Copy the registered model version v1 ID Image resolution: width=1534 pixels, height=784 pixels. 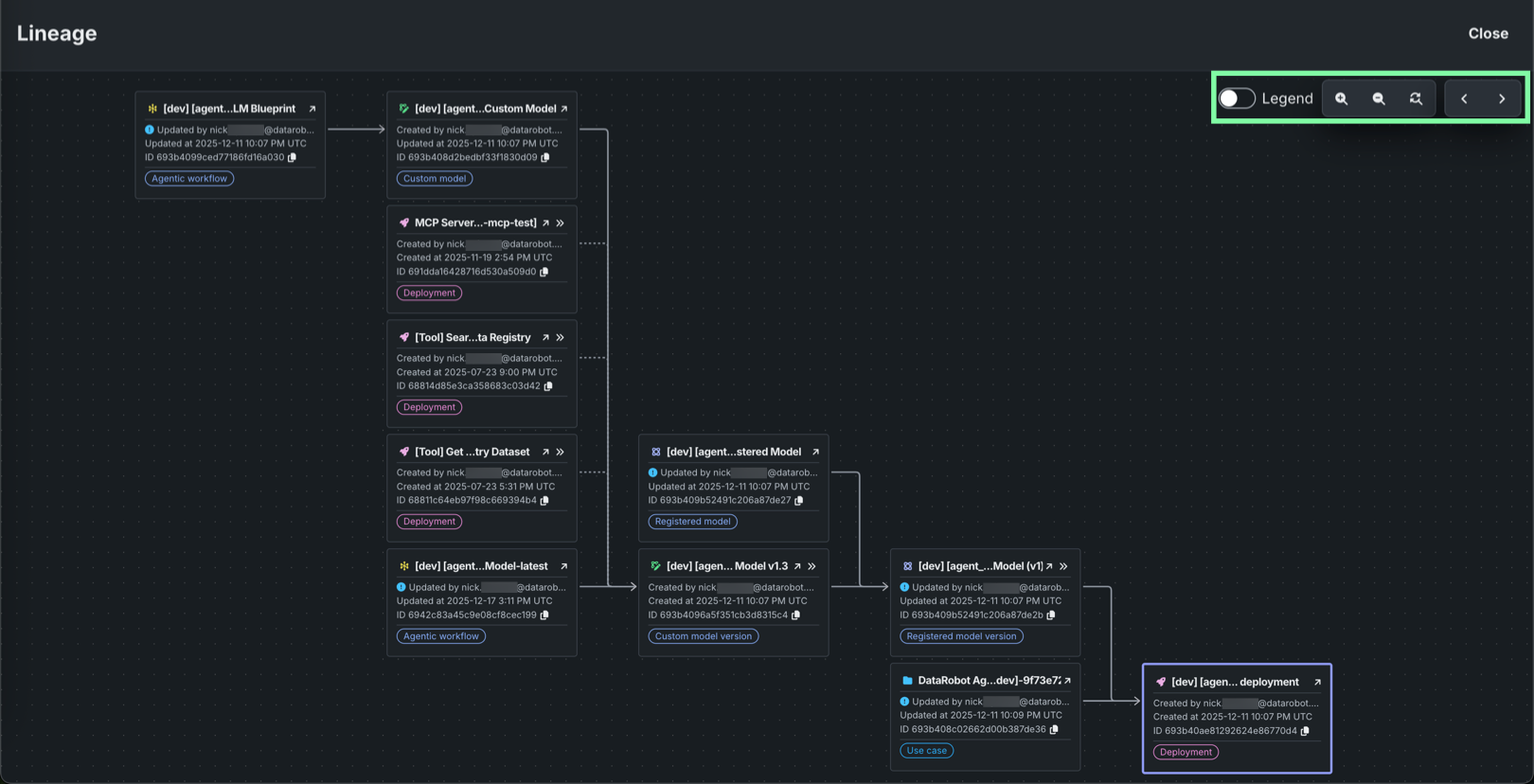(1051, 615)
